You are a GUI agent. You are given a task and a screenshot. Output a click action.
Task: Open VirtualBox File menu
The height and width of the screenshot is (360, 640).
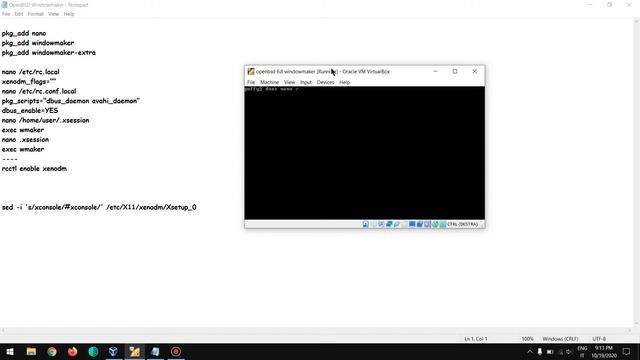point(251,82)
